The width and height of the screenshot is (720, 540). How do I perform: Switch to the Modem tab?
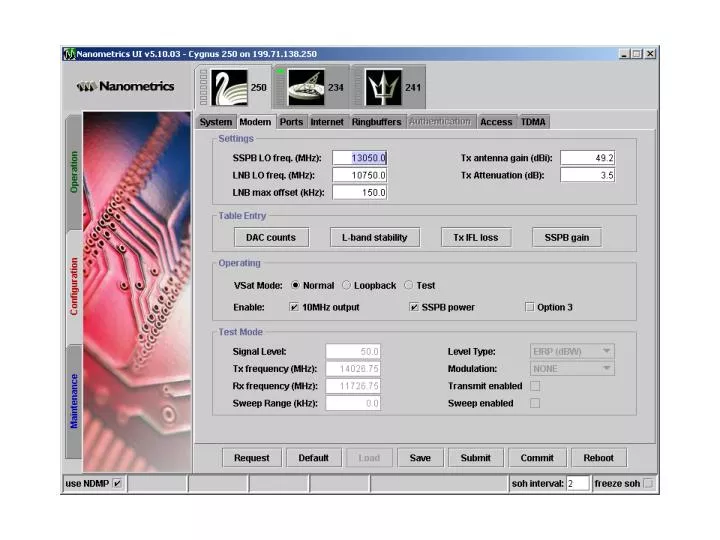(255, 122)
